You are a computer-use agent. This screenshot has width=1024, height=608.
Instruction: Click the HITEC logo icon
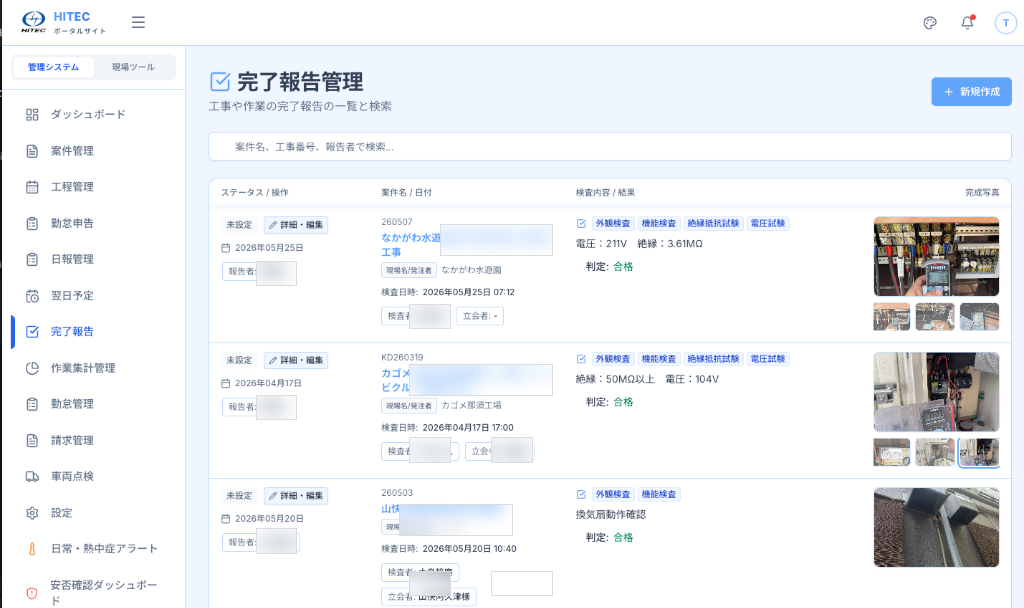(x=33, y=22)
